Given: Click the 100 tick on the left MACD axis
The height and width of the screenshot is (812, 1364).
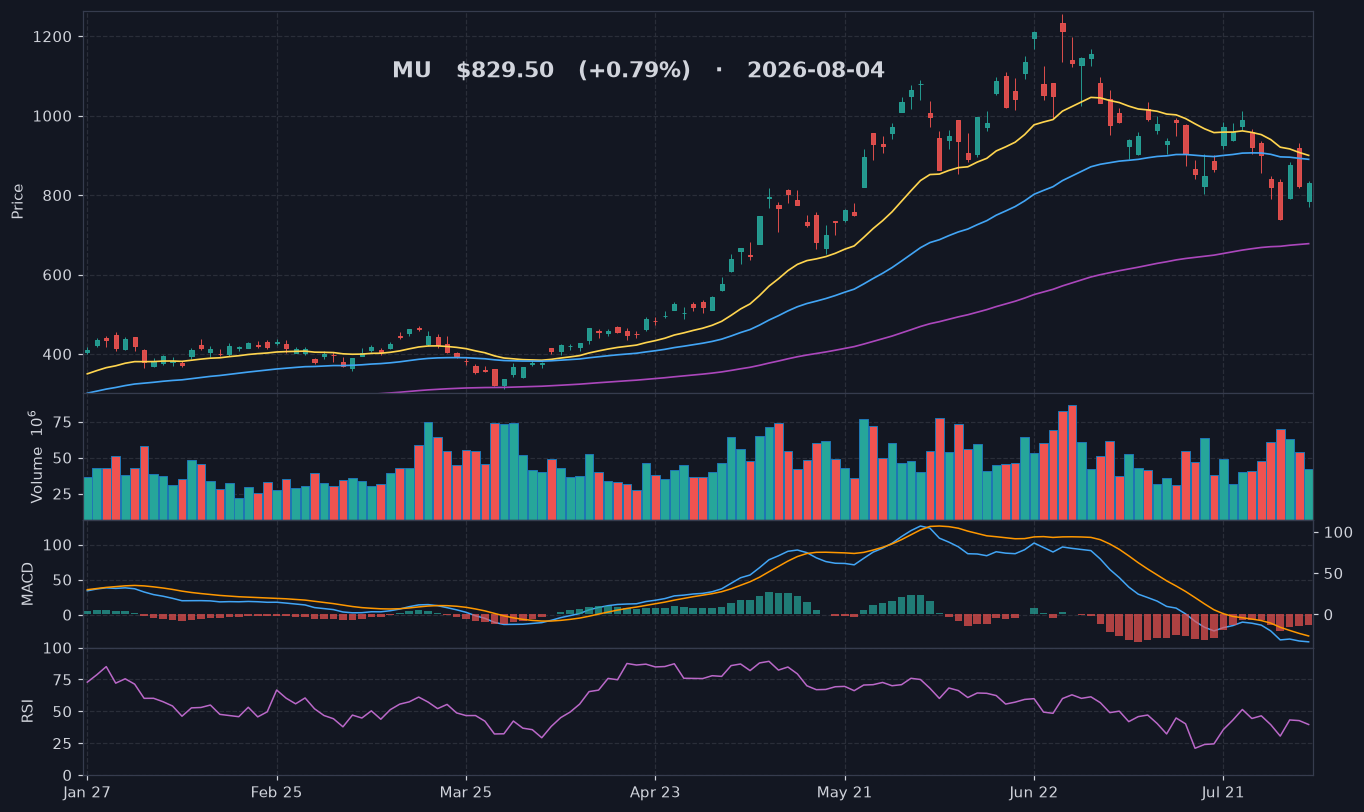Looking at the screenshot, I should click(x=58, y=545).
